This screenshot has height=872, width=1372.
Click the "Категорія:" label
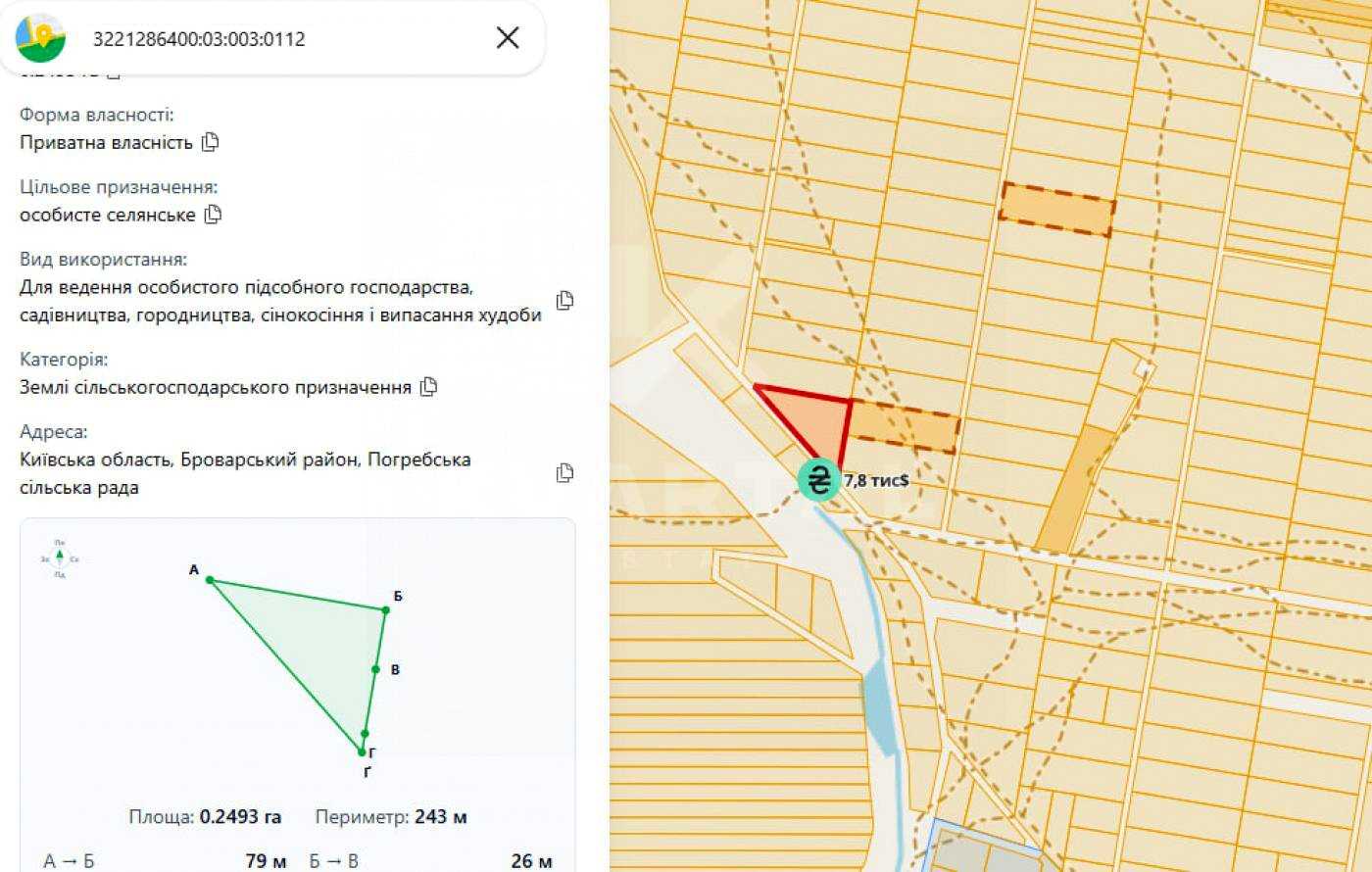pos(64,360)
